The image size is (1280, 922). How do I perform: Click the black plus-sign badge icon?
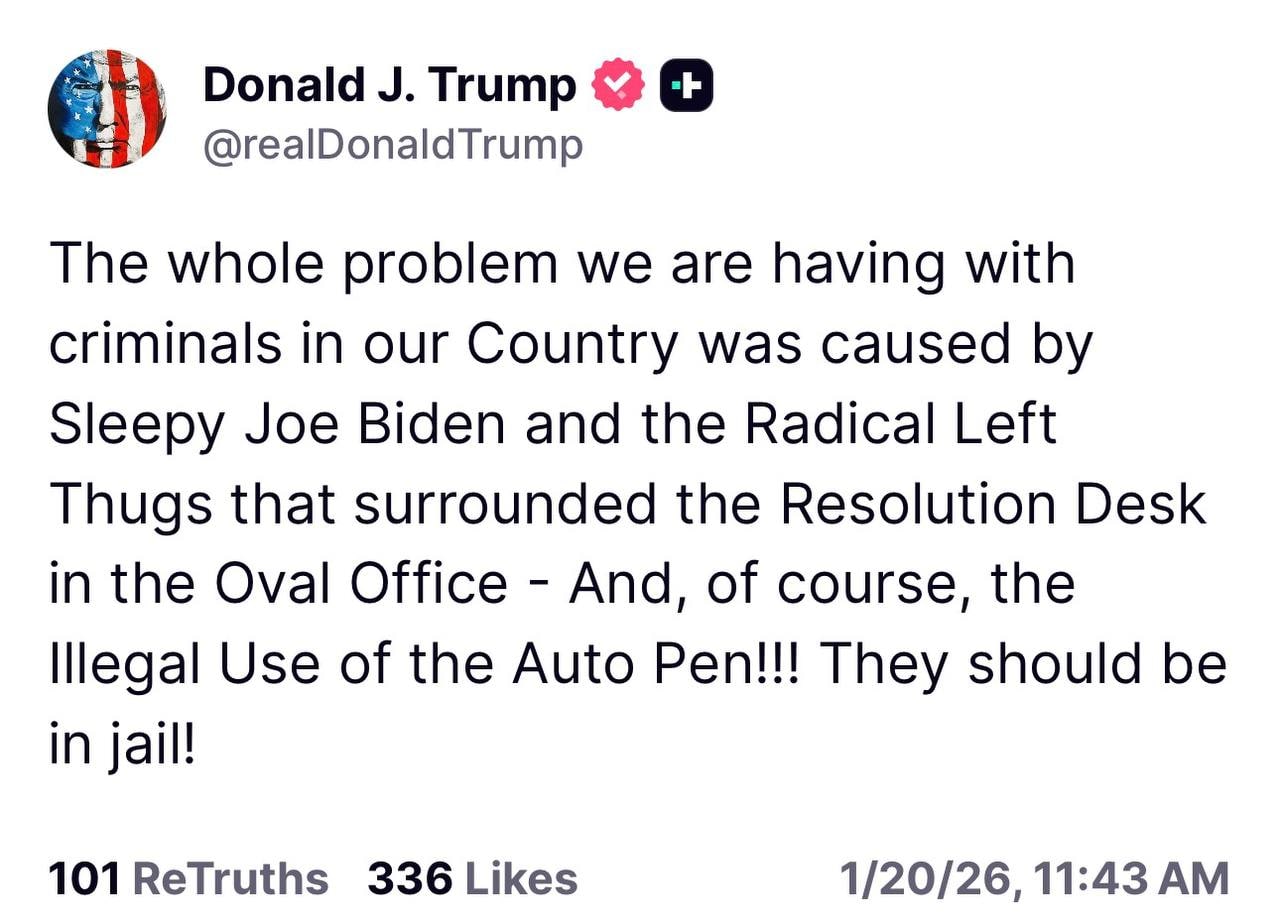pyautogui.click(x=687, y=87)
